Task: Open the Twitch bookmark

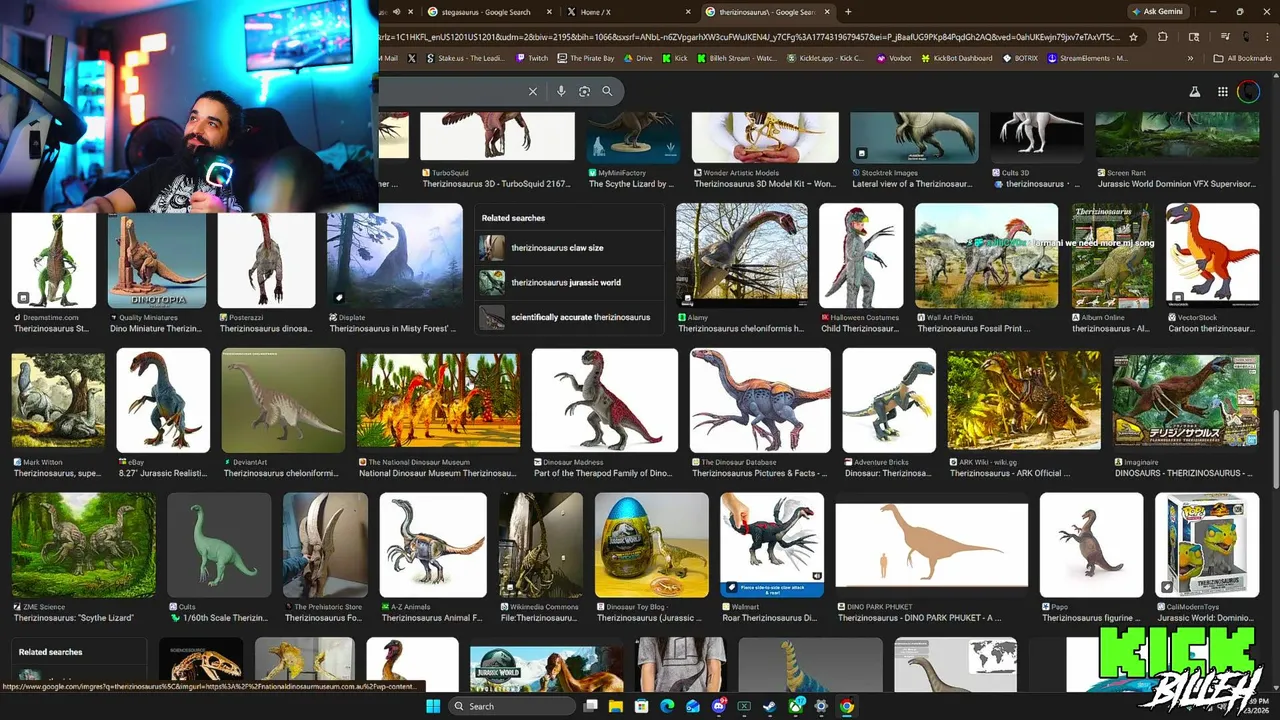Action: point(532,58)
